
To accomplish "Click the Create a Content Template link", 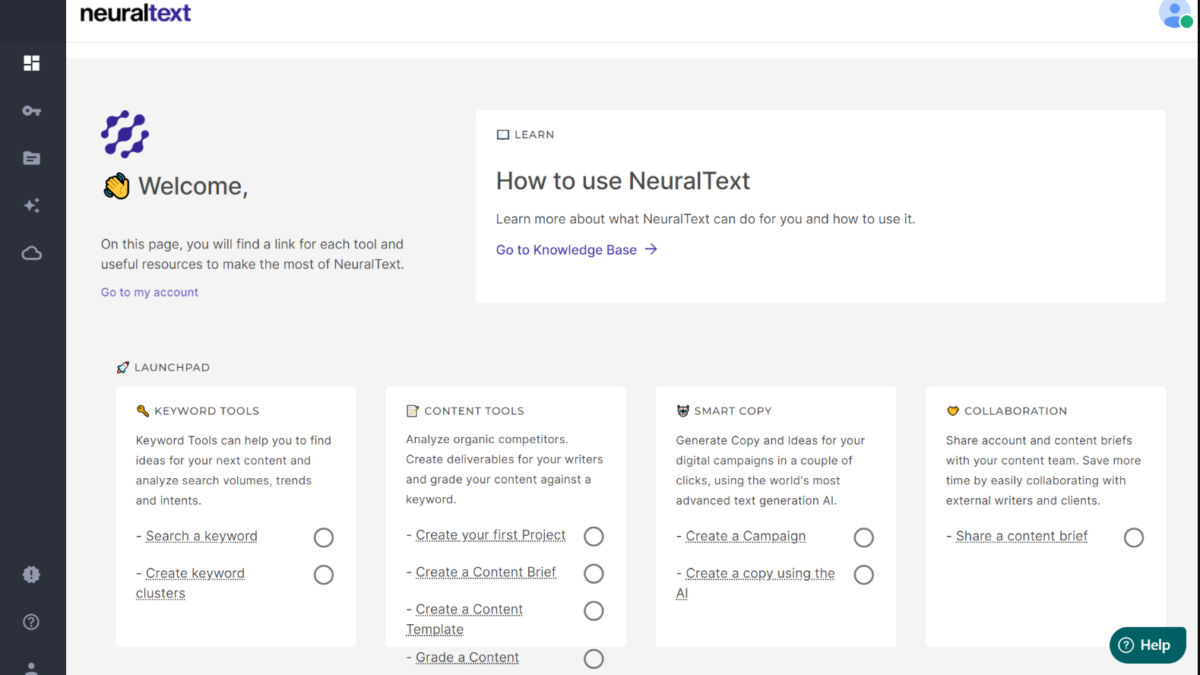I will [x=465, y=619].
